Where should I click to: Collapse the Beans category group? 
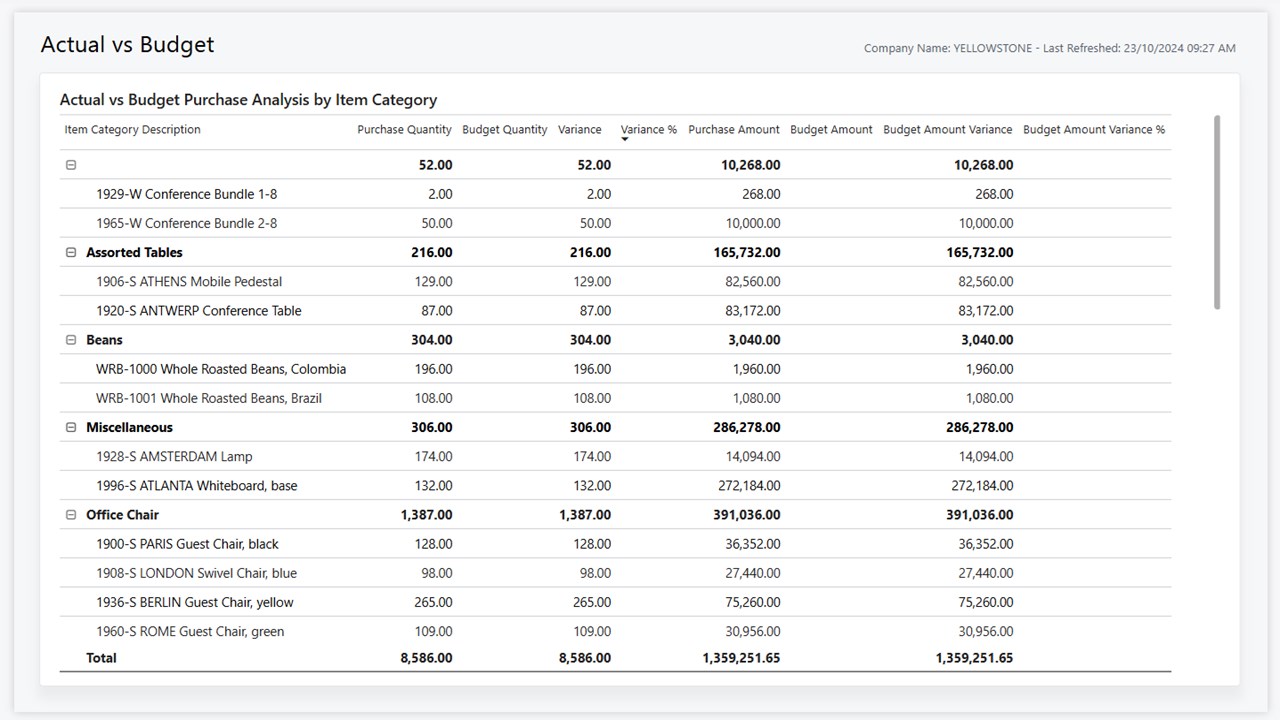[x=71, y=340]
